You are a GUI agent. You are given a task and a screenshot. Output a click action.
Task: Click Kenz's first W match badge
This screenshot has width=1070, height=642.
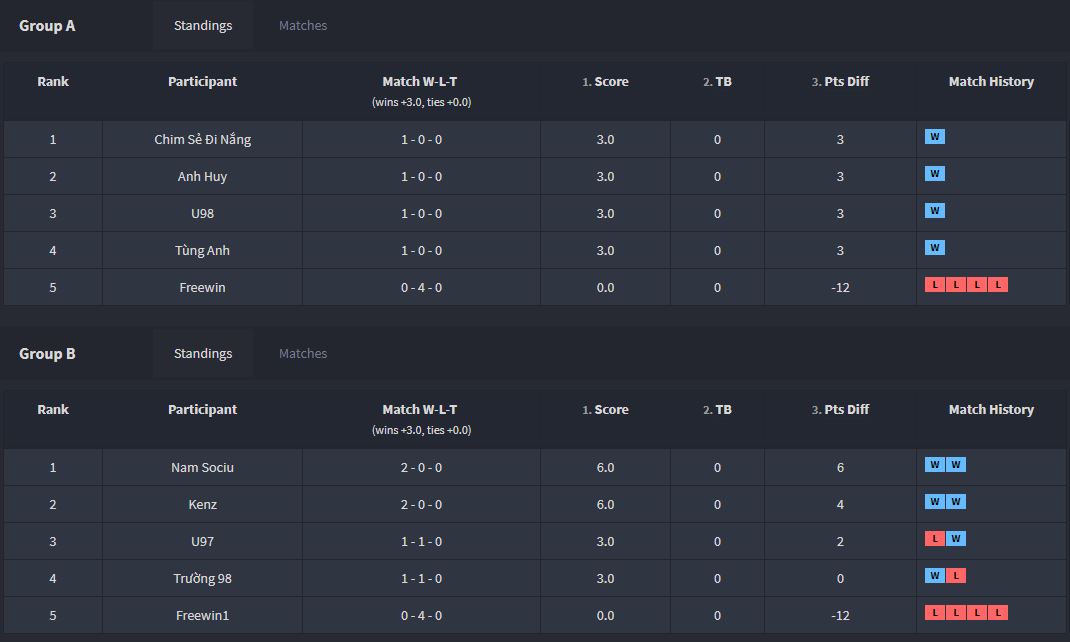coord(935,502)
